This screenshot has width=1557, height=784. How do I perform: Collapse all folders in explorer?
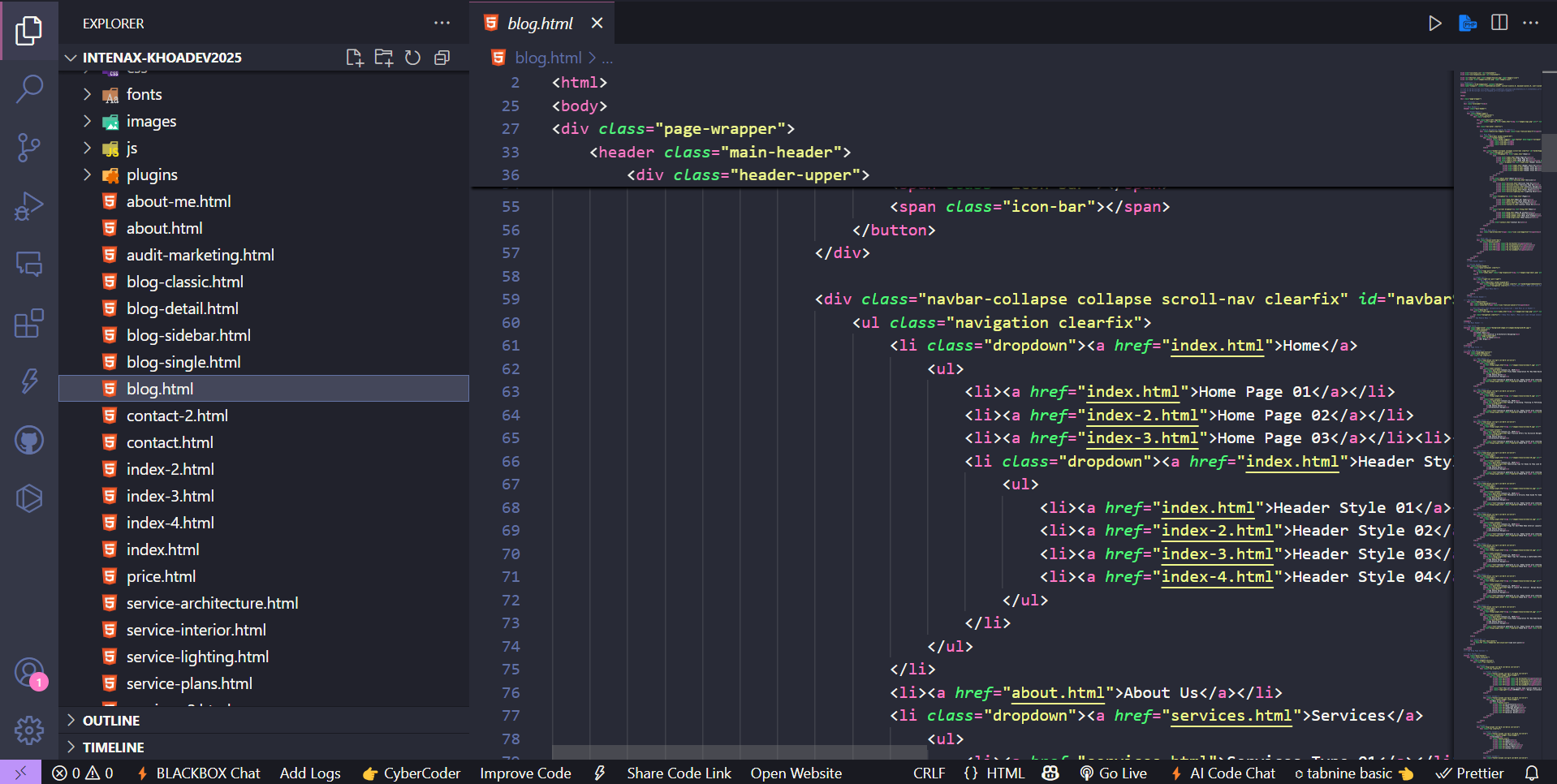click(442, 58)
